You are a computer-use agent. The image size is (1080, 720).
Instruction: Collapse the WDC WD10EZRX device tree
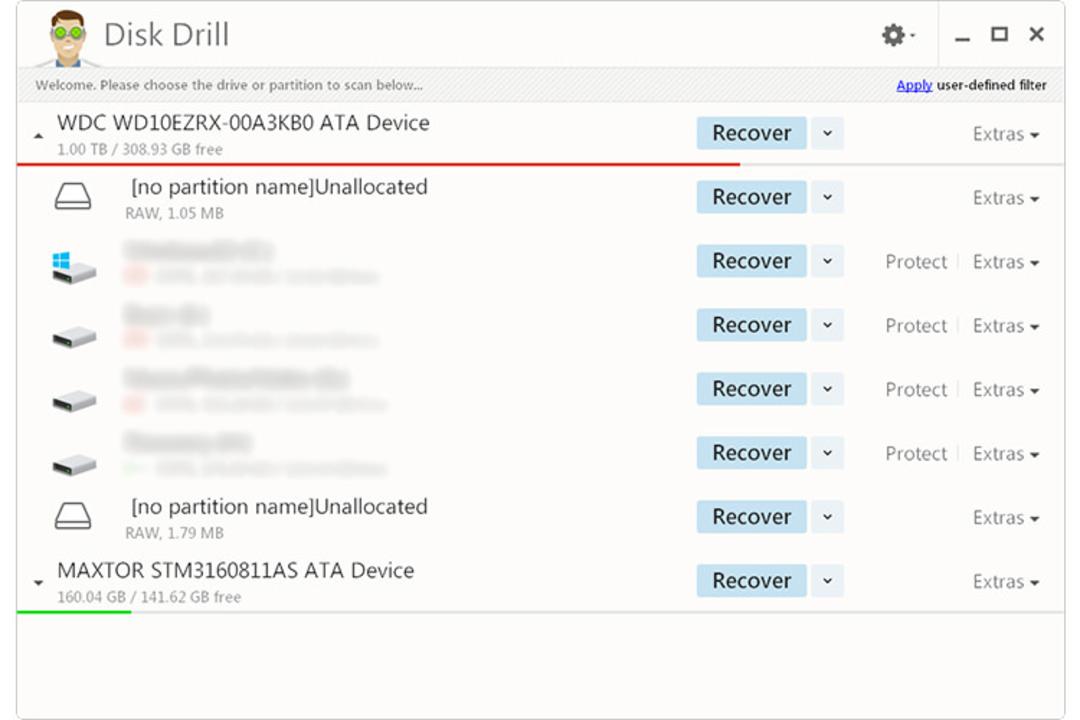point(39,136)
